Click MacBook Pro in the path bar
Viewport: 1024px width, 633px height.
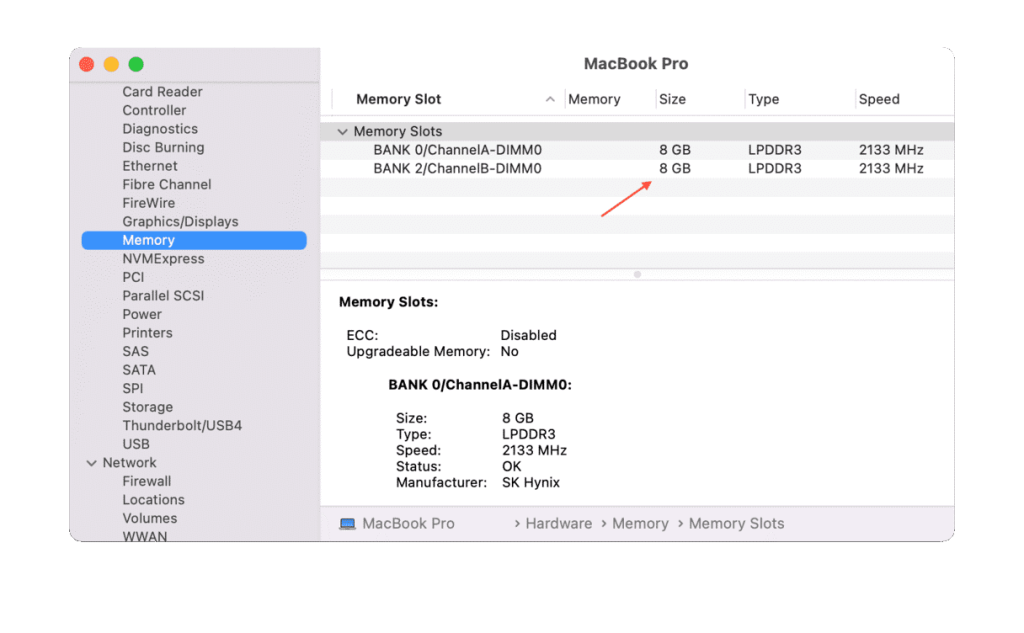pyautogui.click(x=408, y=524)
